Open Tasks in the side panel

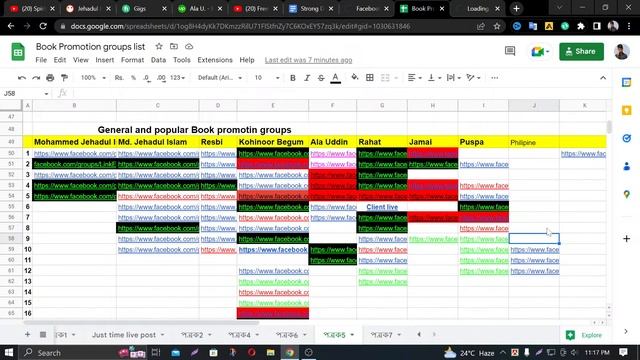[x=627, y=138]
